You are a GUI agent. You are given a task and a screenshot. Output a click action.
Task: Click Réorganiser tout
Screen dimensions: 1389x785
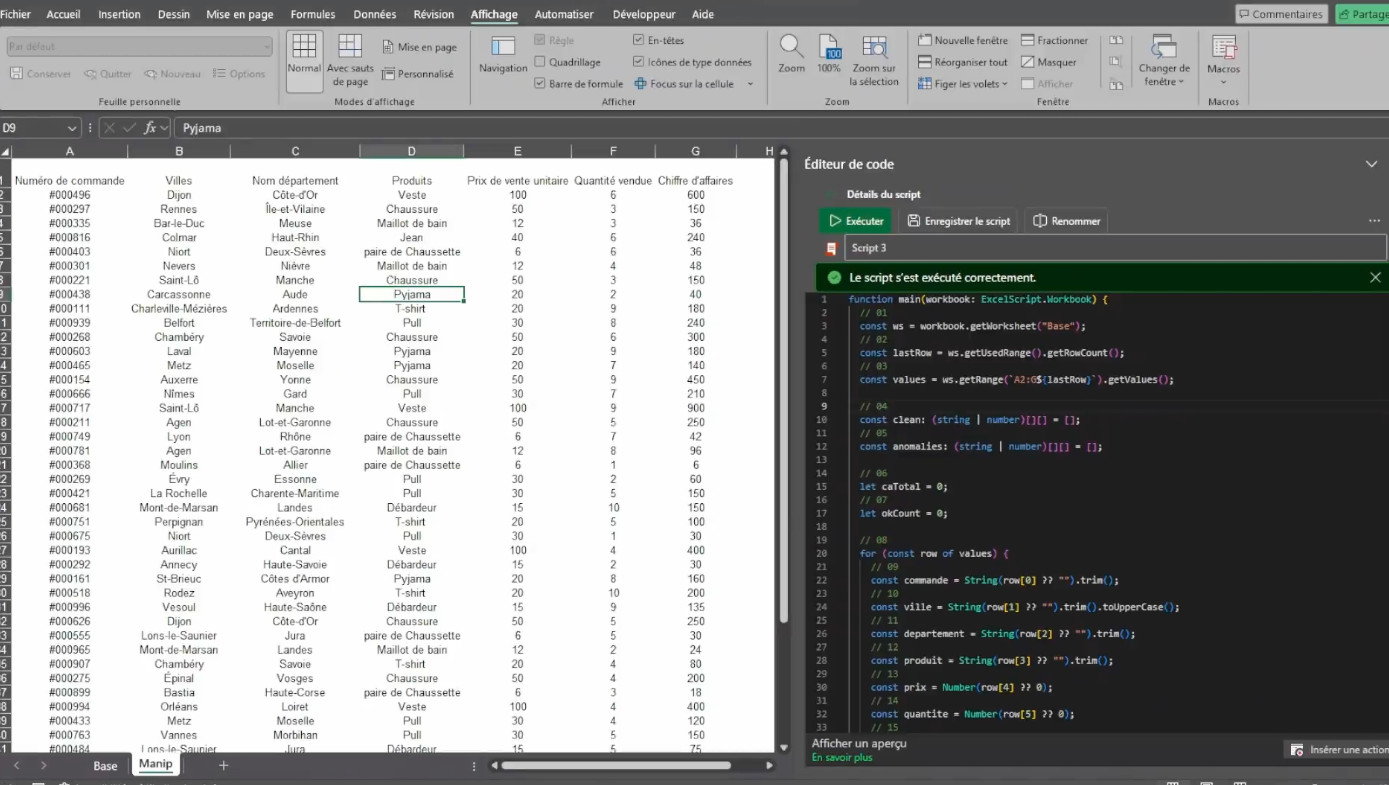[963, 62]
